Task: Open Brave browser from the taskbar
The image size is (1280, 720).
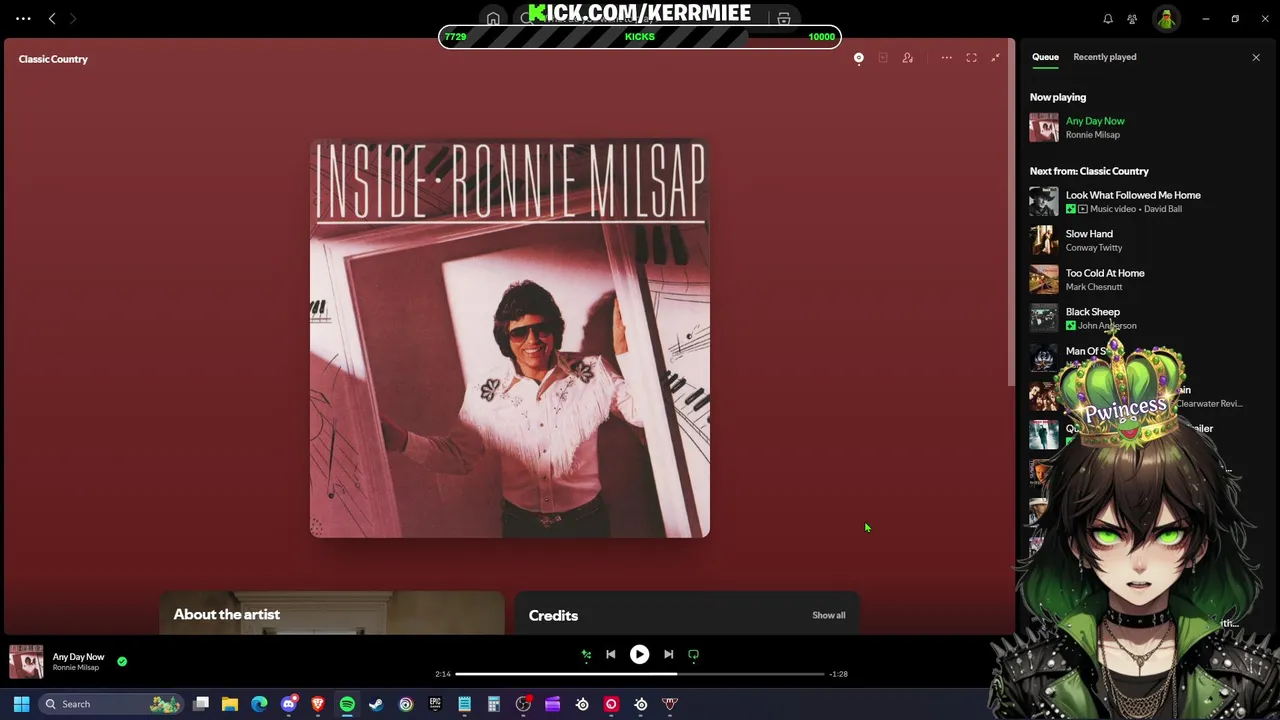Action: [x=318, y=704]
